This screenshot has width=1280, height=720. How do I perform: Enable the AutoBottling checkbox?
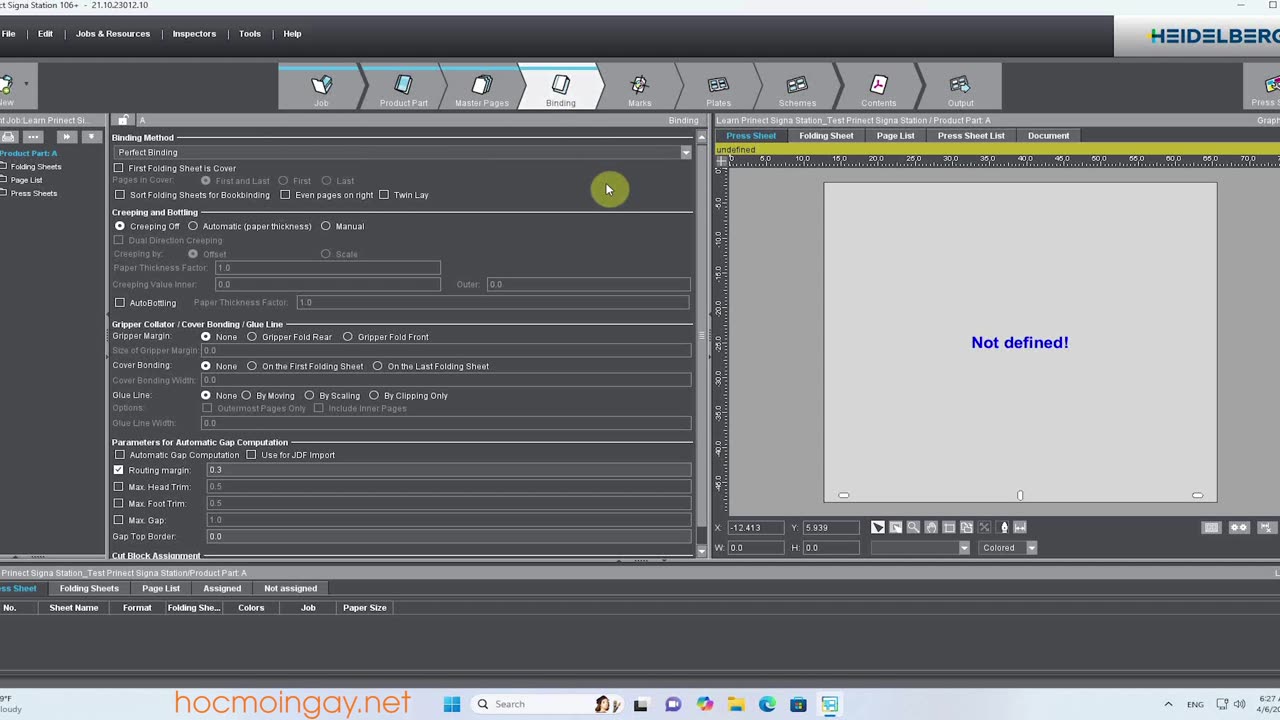pos(120,302)
